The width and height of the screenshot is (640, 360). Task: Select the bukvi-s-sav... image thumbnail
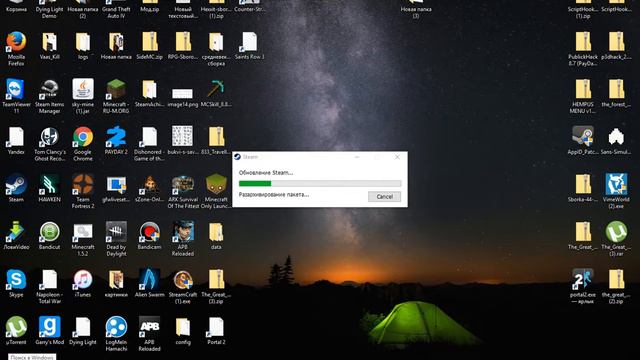[182, 136]
